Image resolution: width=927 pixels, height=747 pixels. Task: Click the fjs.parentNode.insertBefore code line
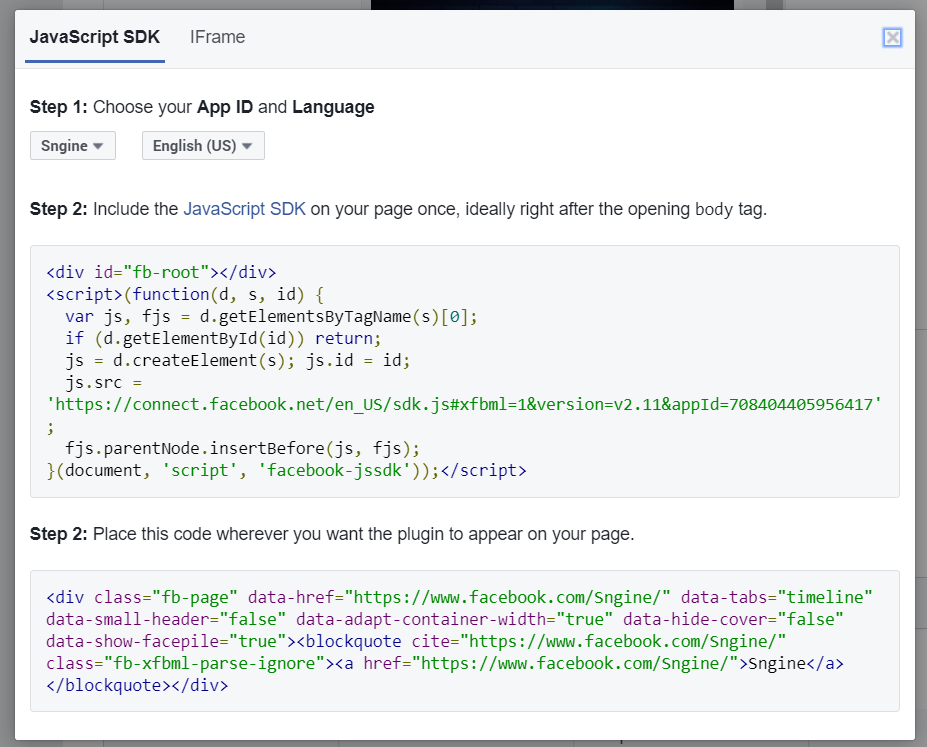pyautogui.click(x=242, y=449)
